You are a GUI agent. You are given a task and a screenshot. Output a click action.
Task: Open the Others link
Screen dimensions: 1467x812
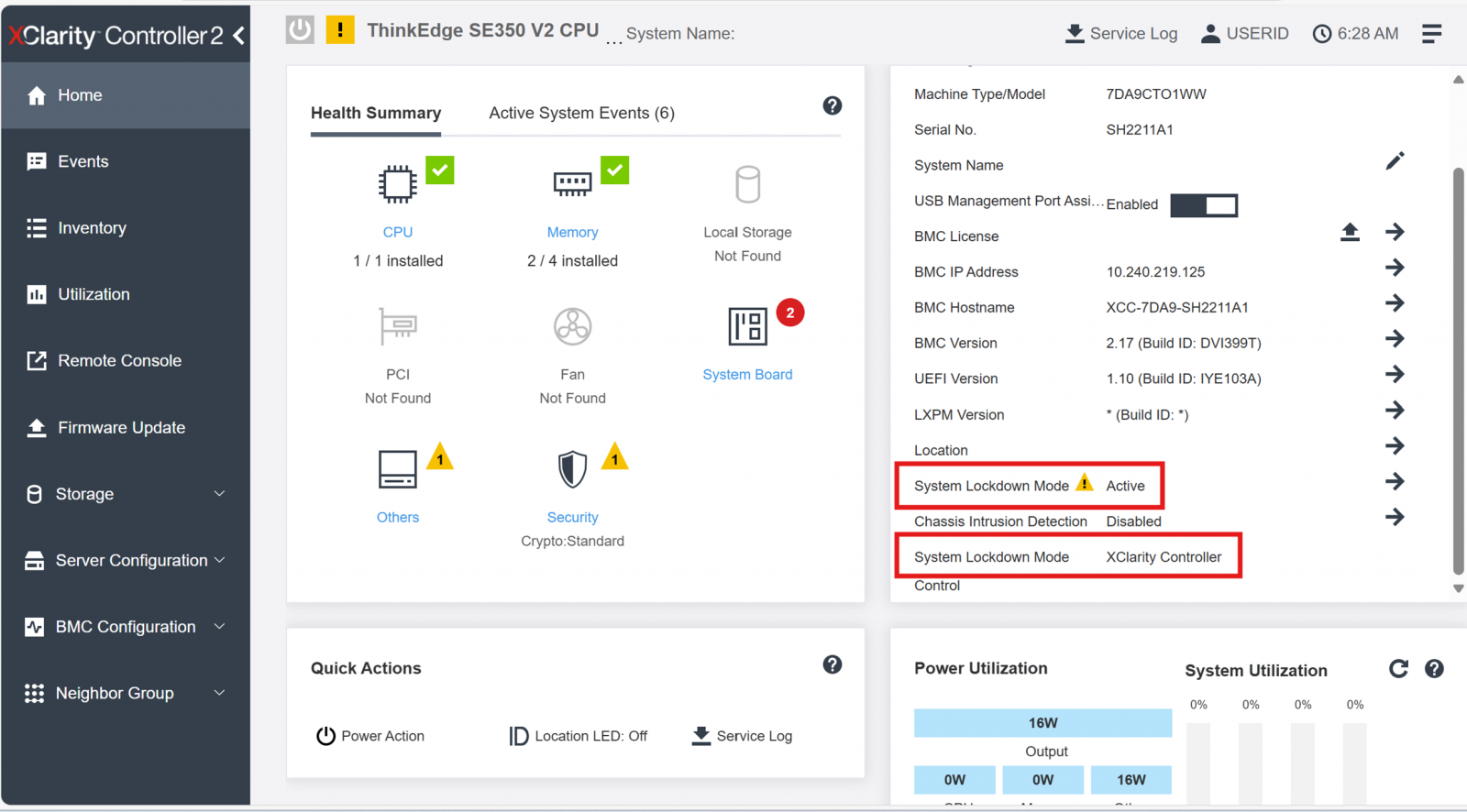(x=398, y=518)
